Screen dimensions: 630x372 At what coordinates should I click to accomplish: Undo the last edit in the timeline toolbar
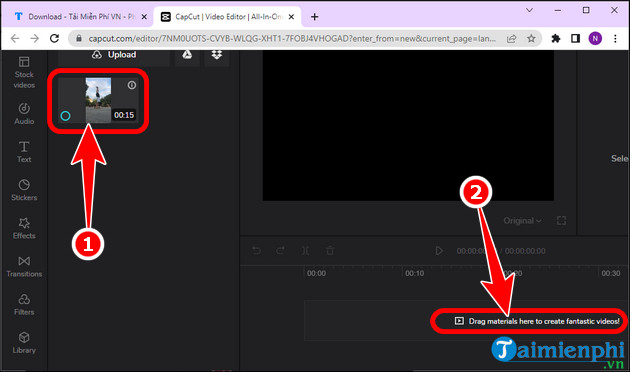(256, 251)
